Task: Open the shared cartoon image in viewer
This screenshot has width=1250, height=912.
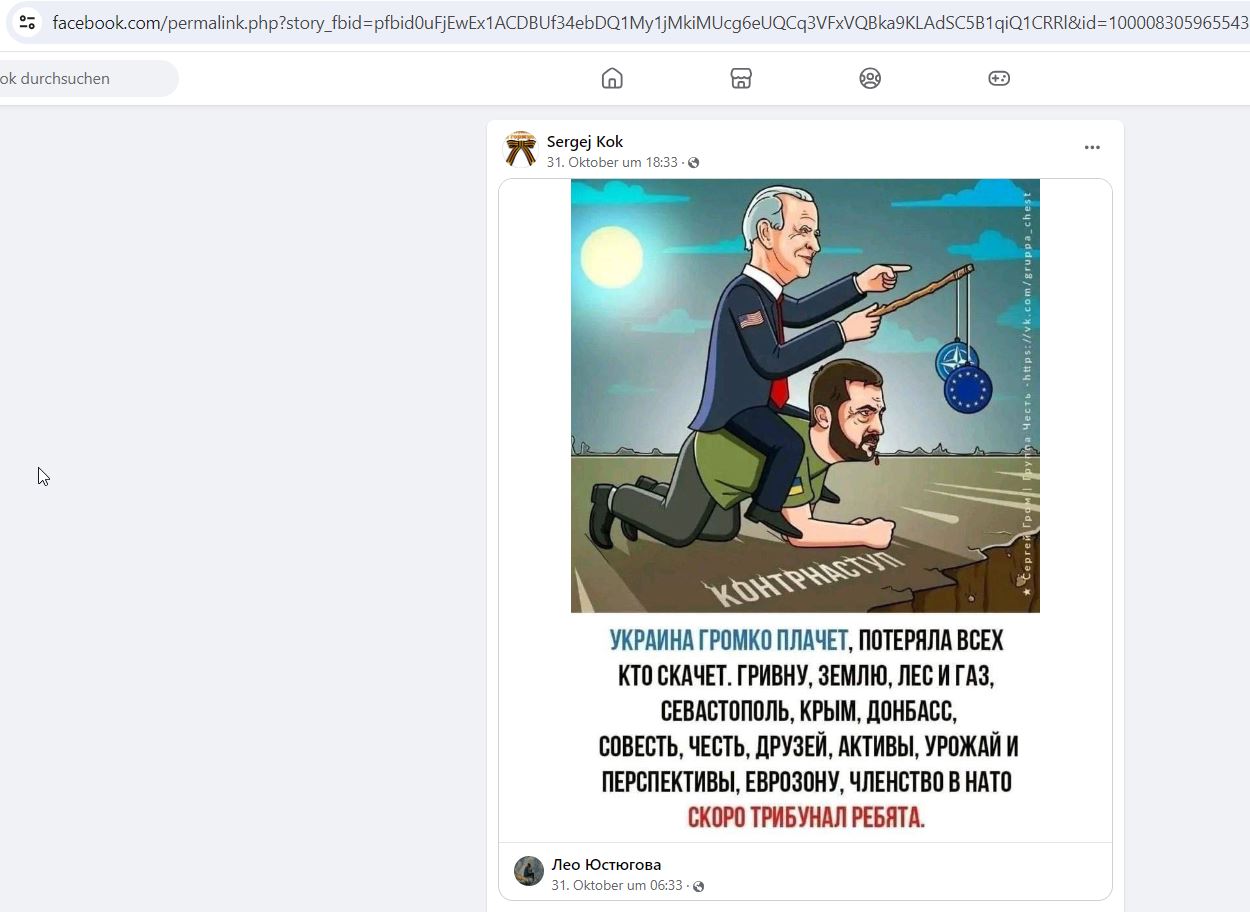Action: click(805, 396)
